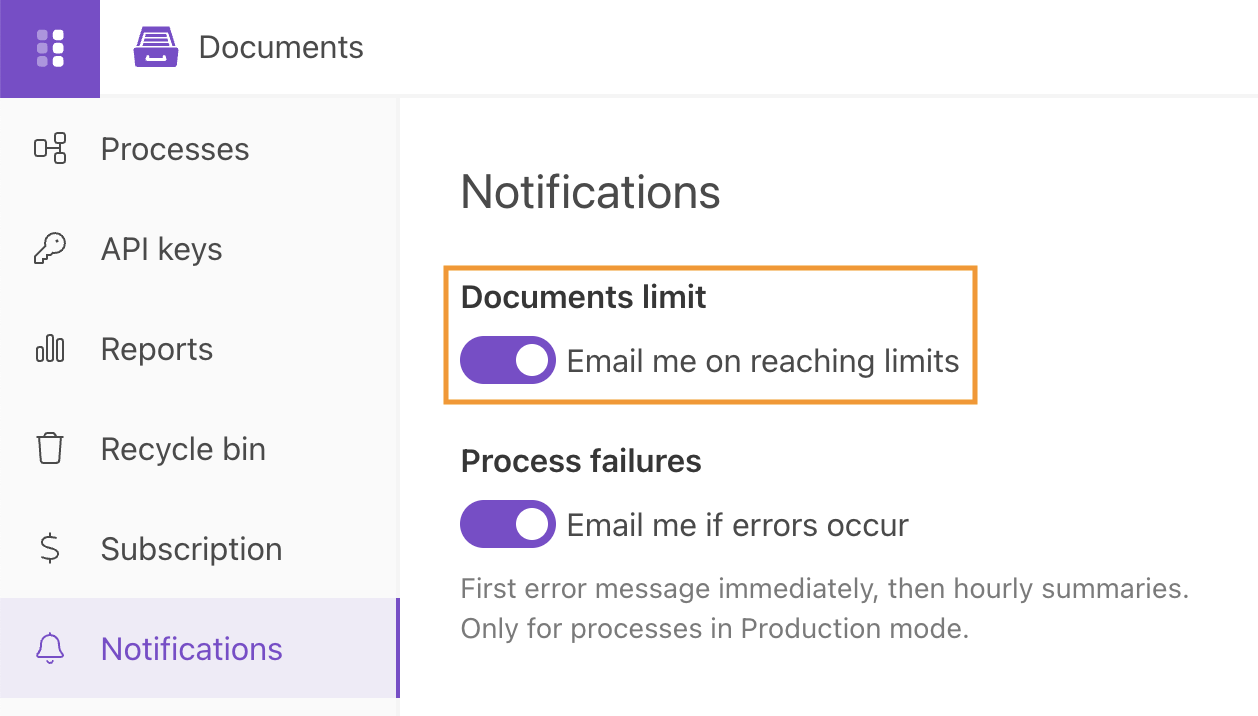Open Reports via the bar chart icon
This screenshot has width=1258, height=716.
pyautogui.click(x=50, y=348)
